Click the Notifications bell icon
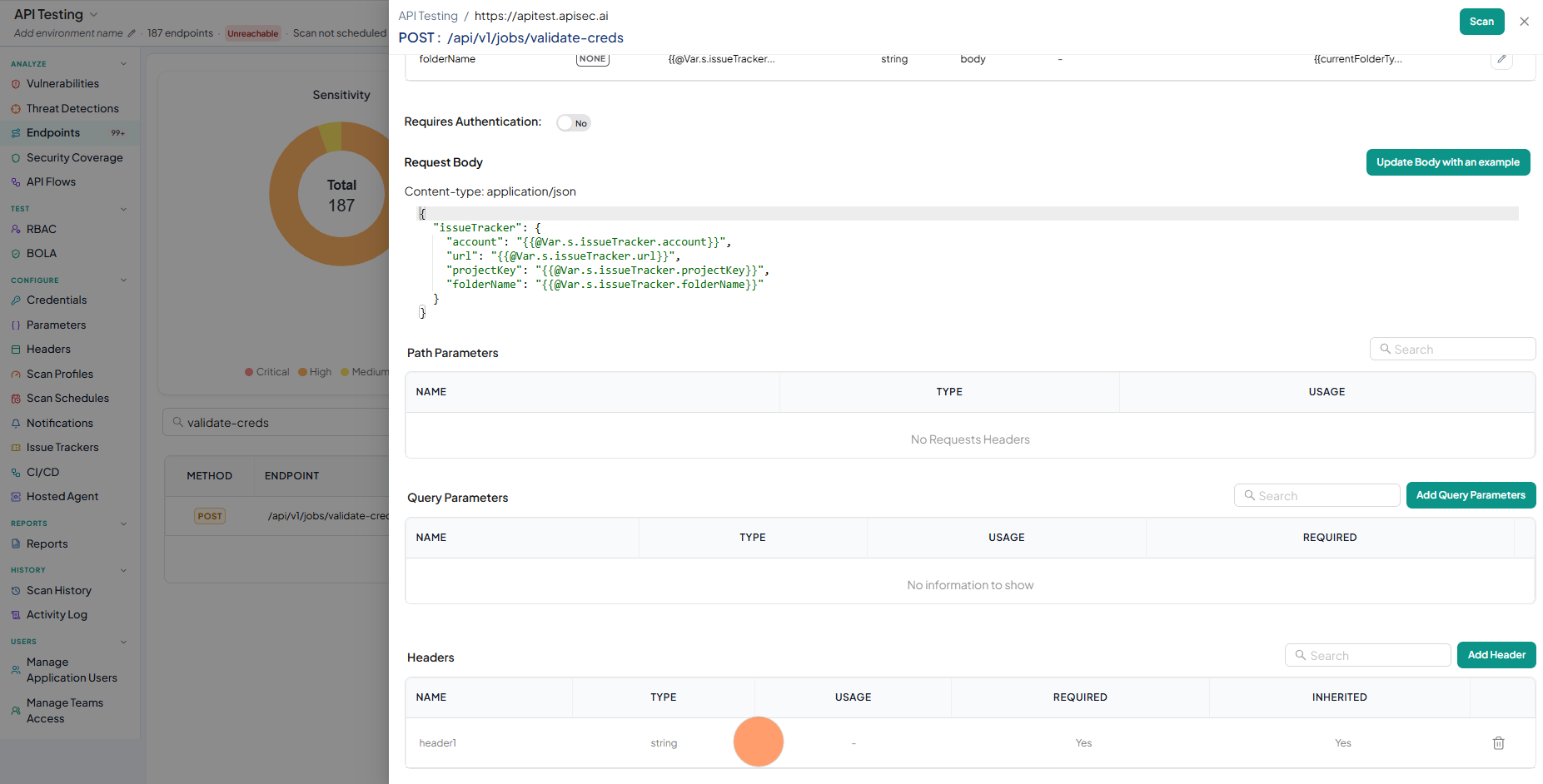Screen dimensions: 1543x784 [16, 424]
